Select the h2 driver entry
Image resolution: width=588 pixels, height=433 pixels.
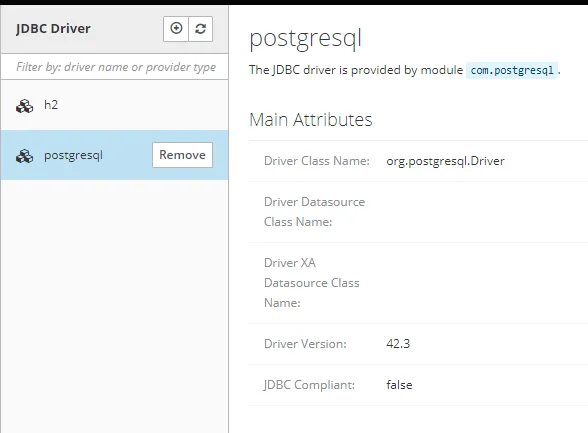coord(114,105)
